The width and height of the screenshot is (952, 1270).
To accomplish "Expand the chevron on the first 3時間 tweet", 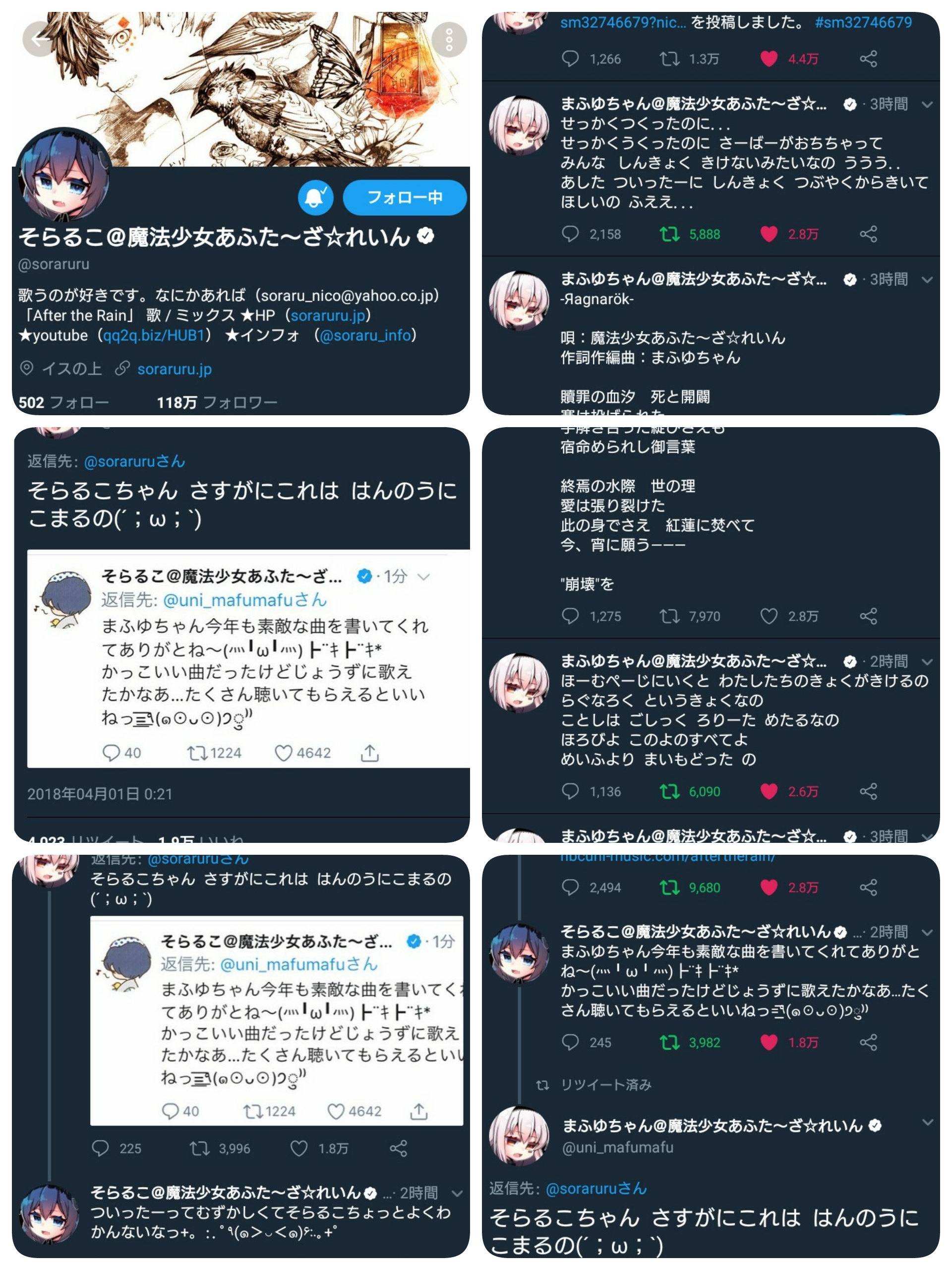I will 927,105.
